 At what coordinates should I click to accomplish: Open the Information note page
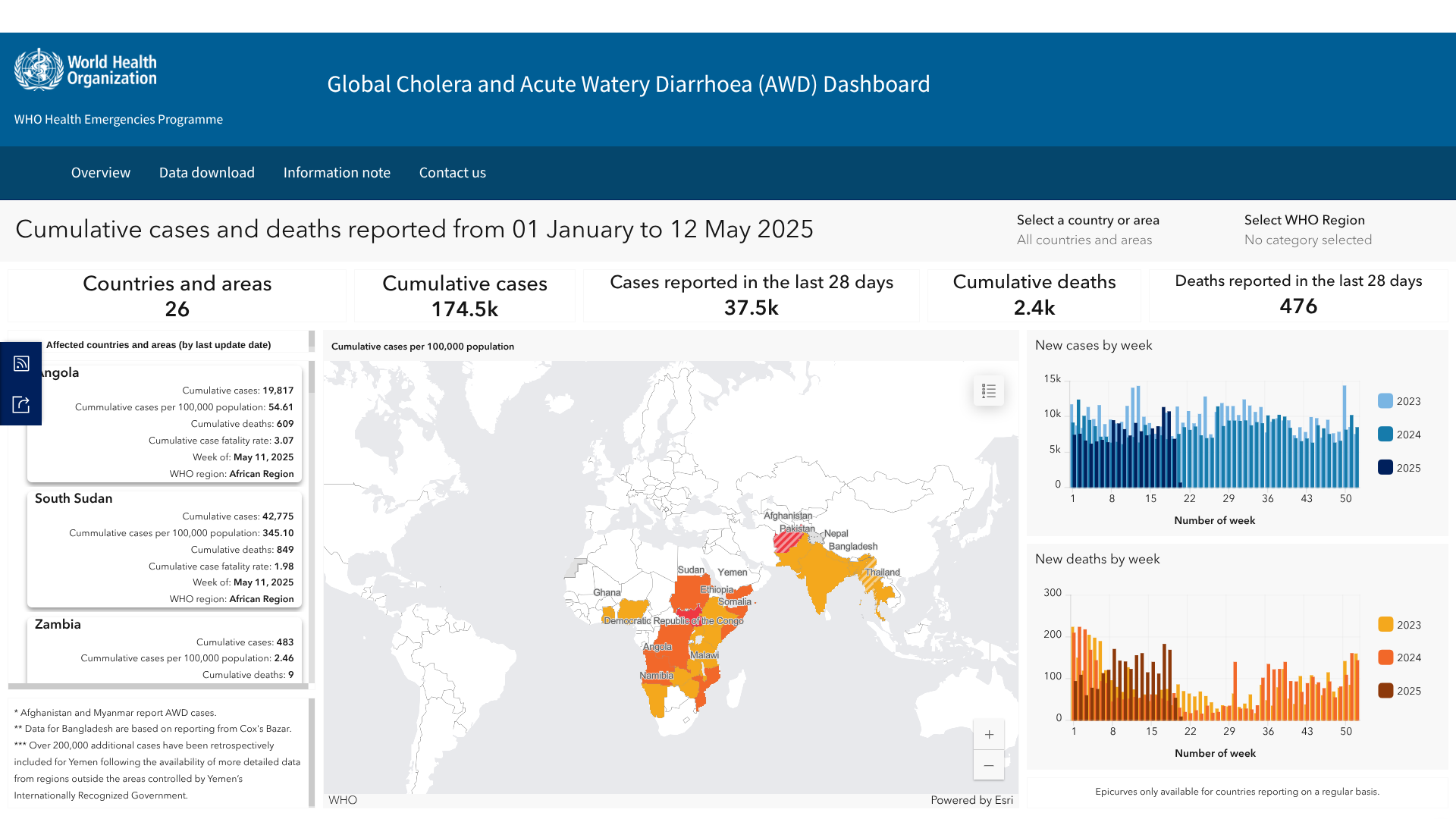[337, 173]
